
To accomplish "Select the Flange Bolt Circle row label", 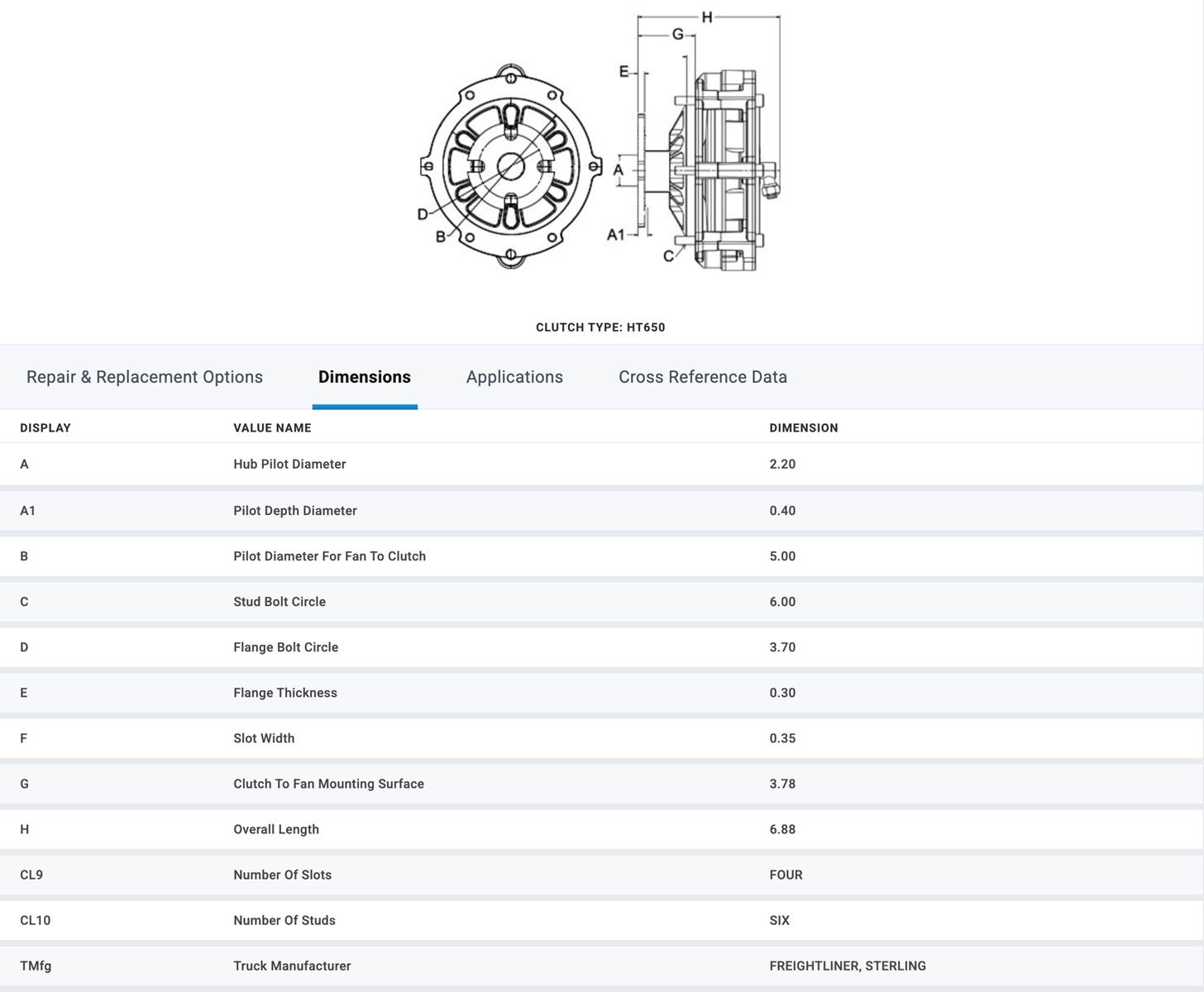I will 285,647.
